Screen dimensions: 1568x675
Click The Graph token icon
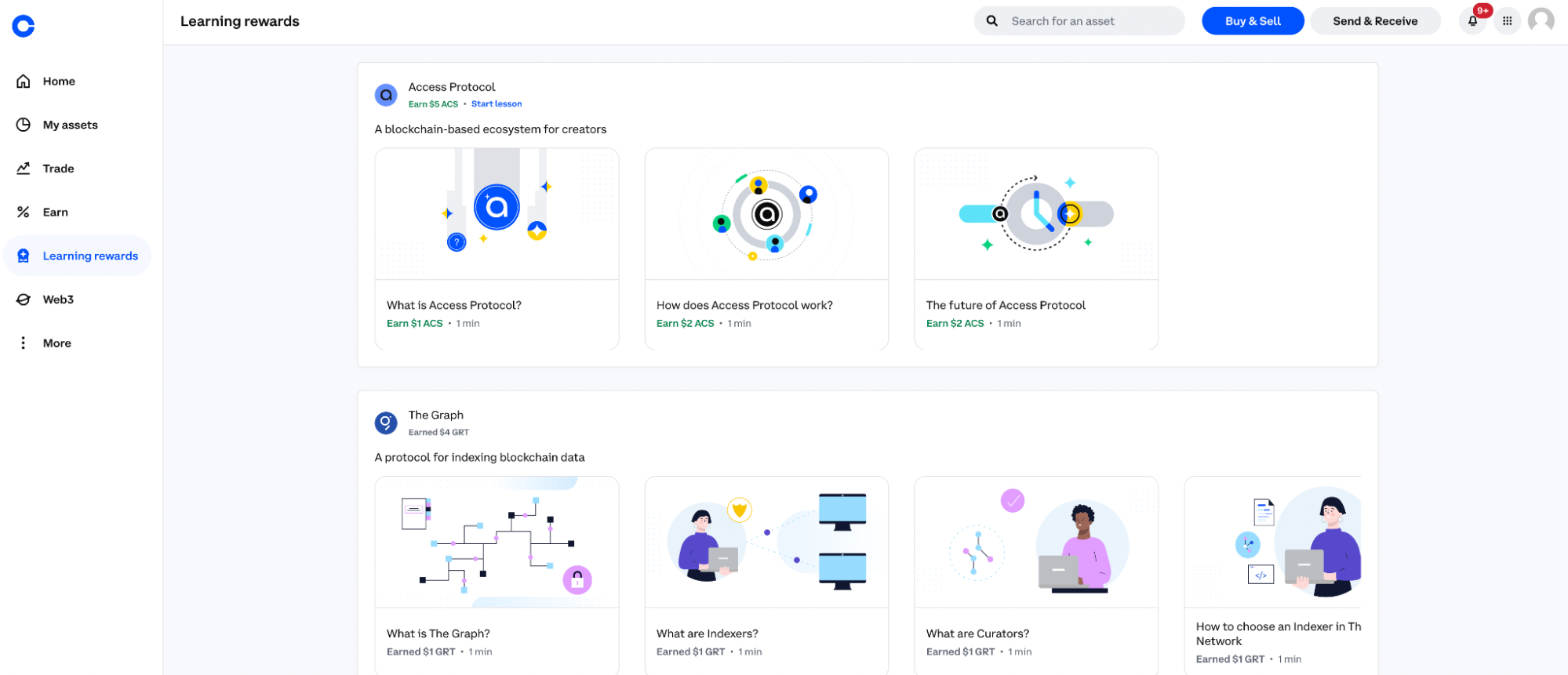coord(386,423)
